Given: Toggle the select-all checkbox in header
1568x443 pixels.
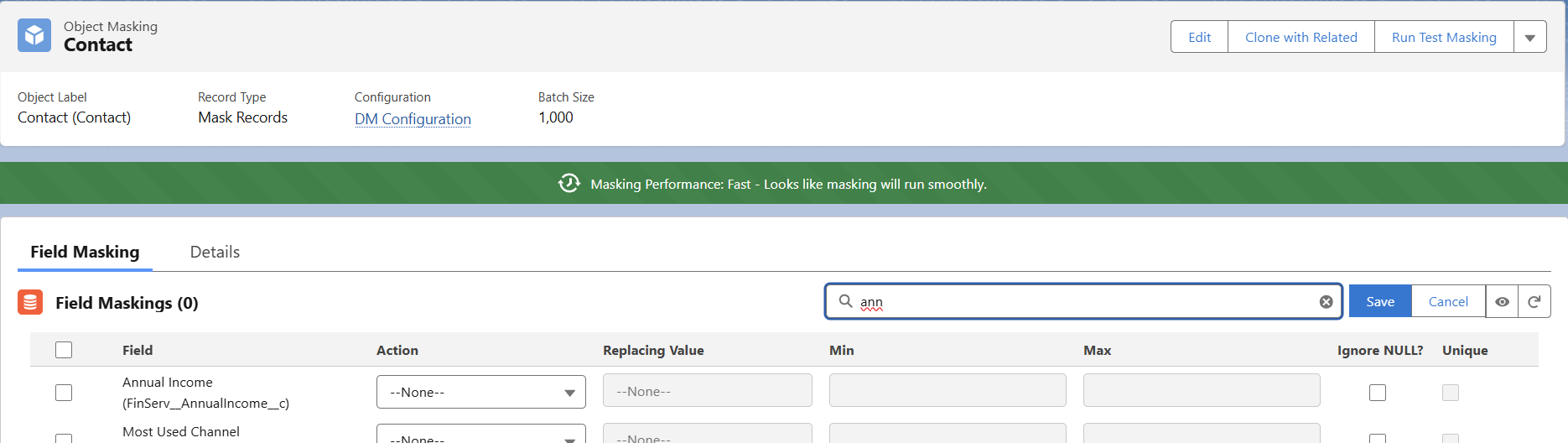Looking at the screenshot, I should (64, 350).
